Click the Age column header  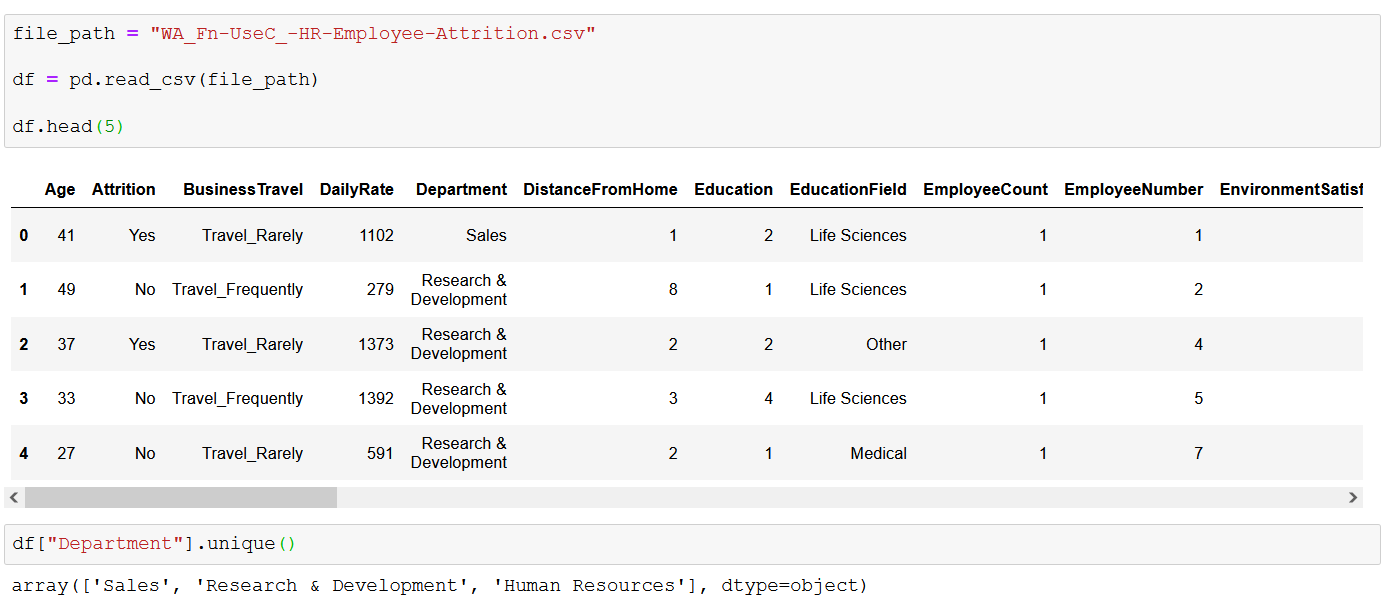(60, 189)
